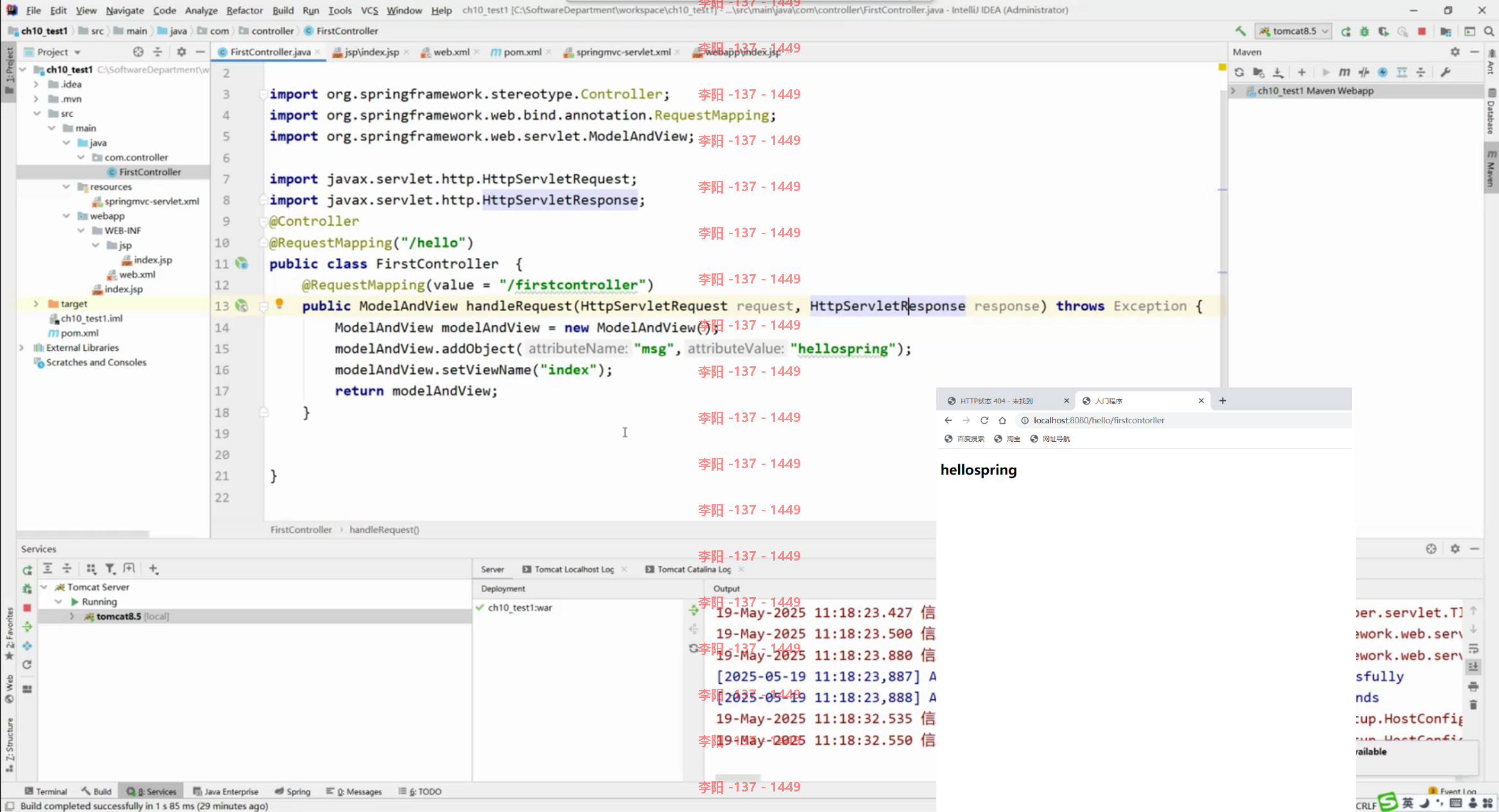
Task: Select springmvc-servlet.xml in the project tree
Action: point(146,201)
